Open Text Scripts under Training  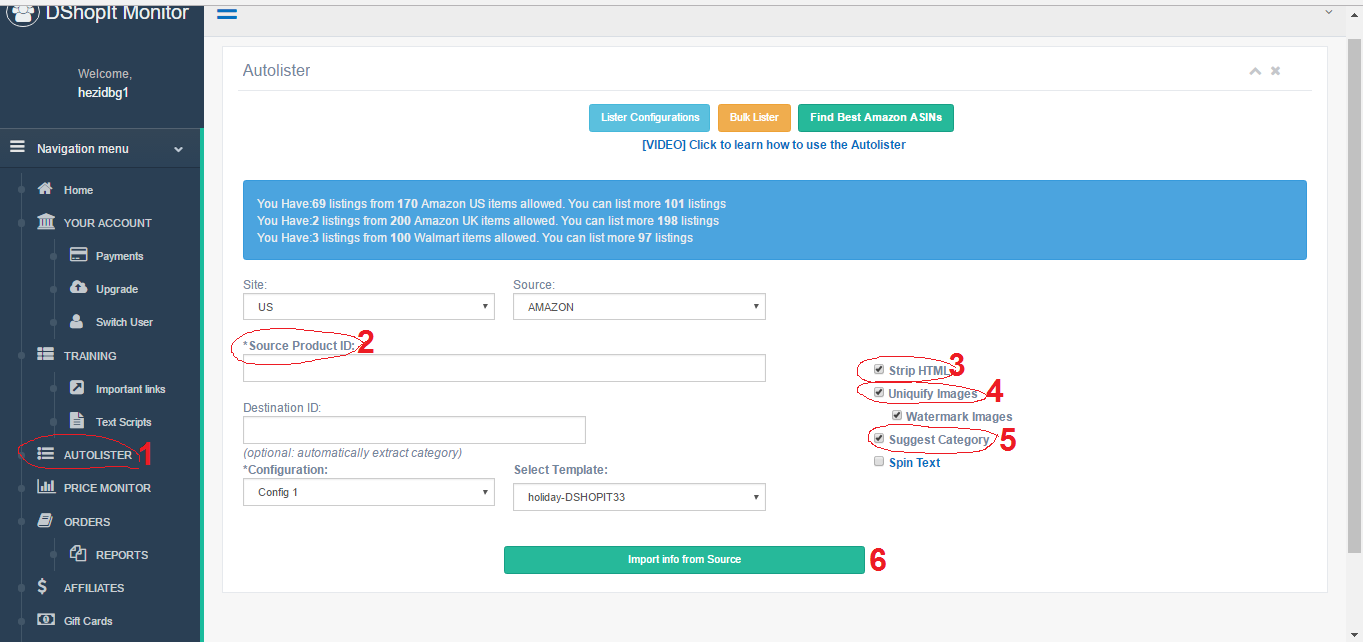pos(123,422)
